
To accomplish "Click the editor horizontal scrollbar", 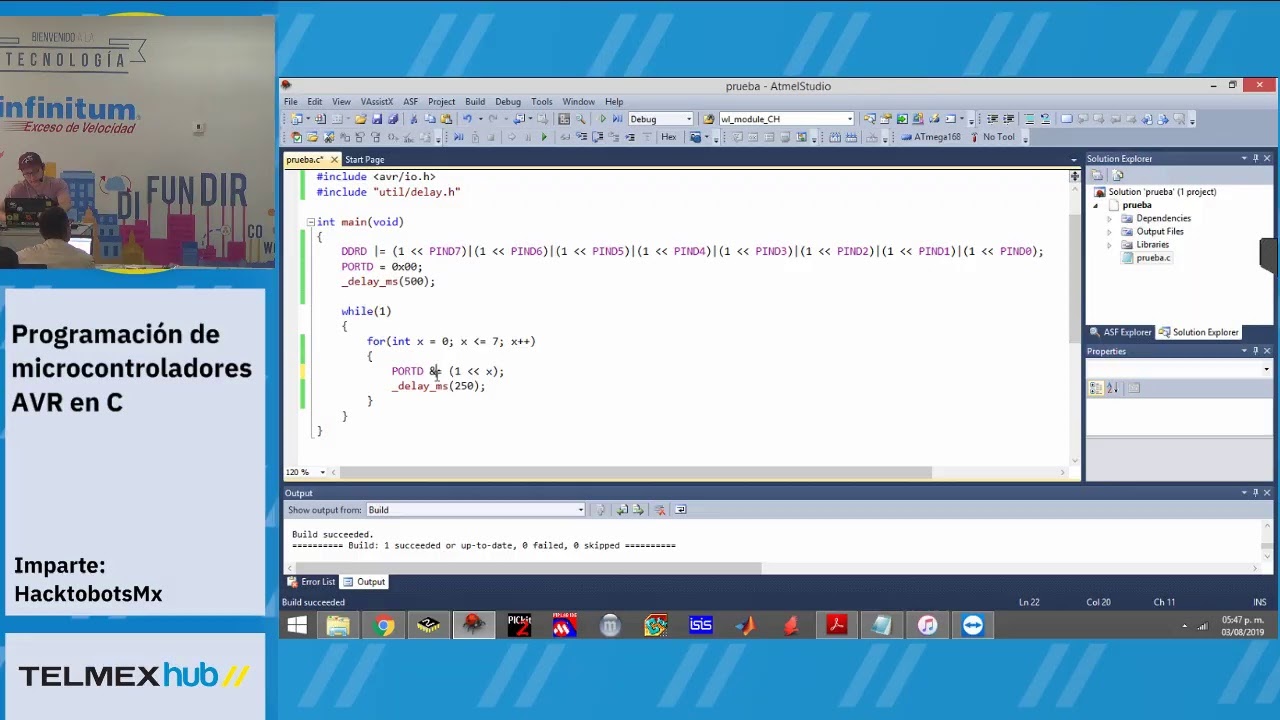I will pyautogui.click(x=635, y=472).
